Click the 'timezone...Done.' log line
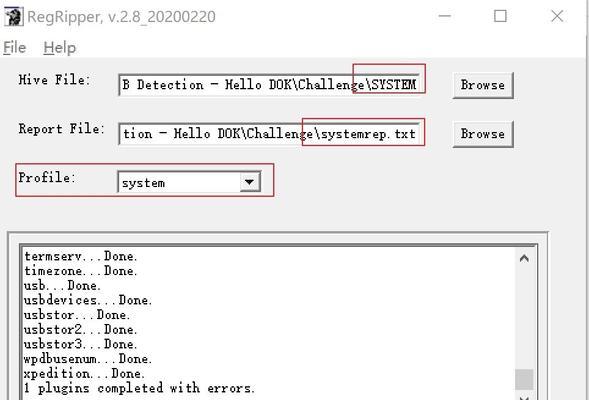The image size is (589, 400). (x=81, y=271)
